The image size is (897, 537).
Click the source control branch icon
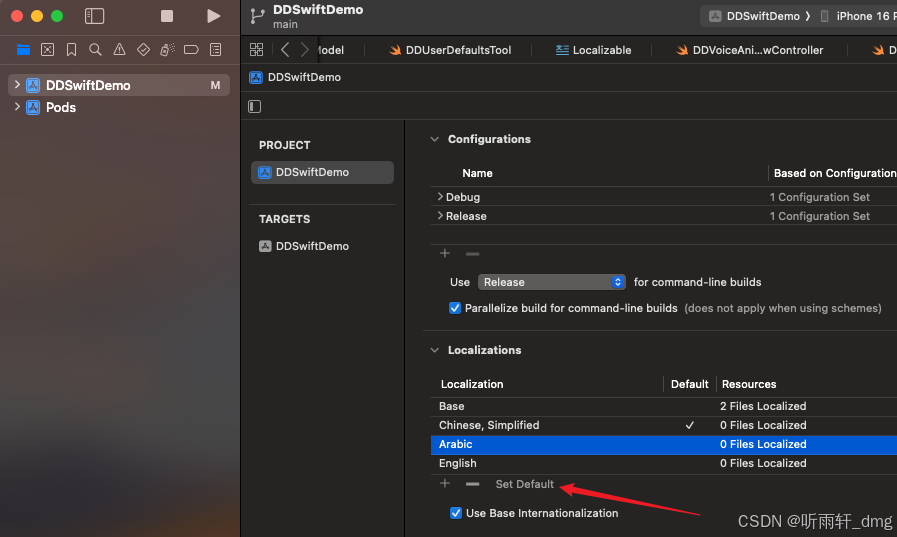click(257, 17)
